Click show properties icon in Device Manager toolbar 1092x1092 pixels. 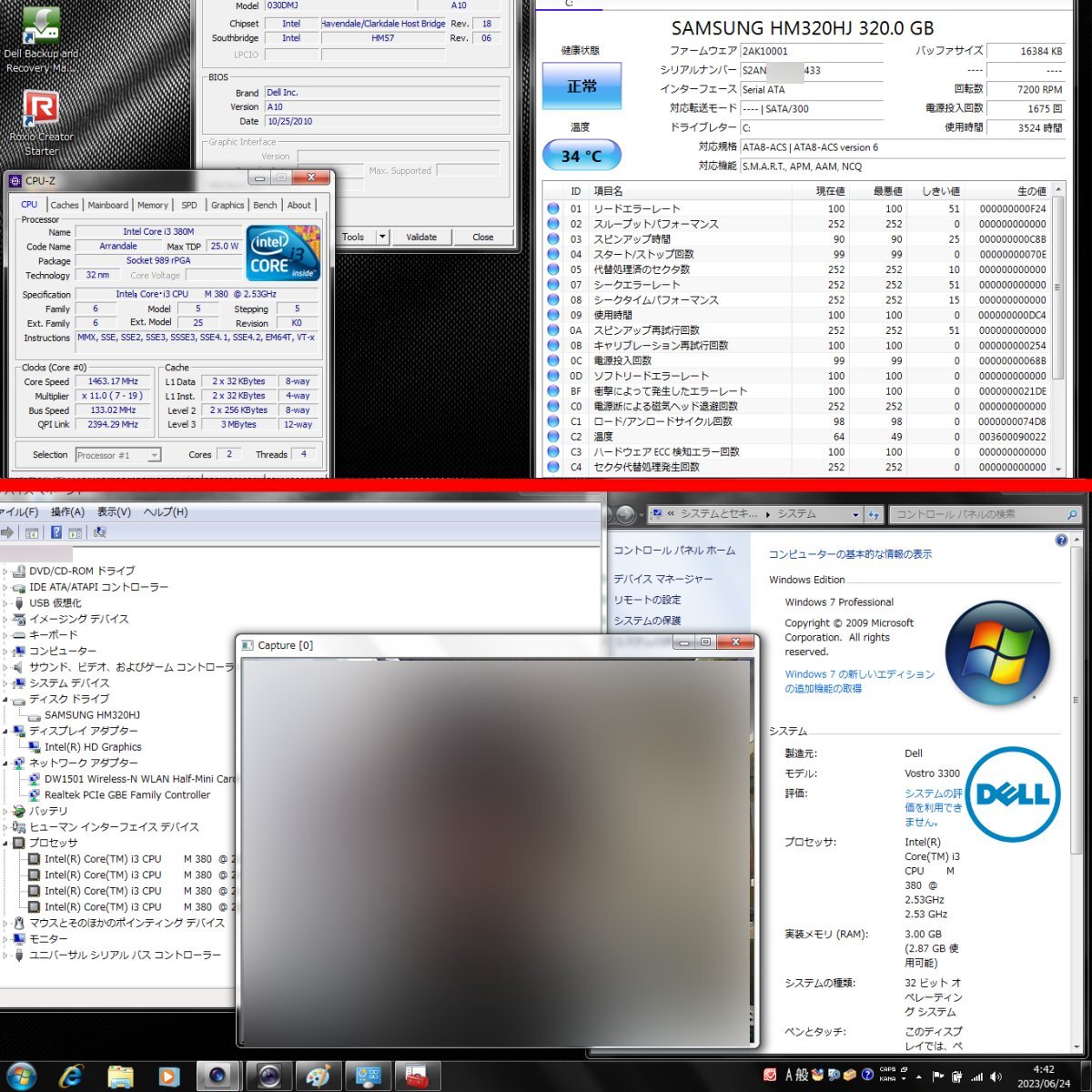point(76,531)
